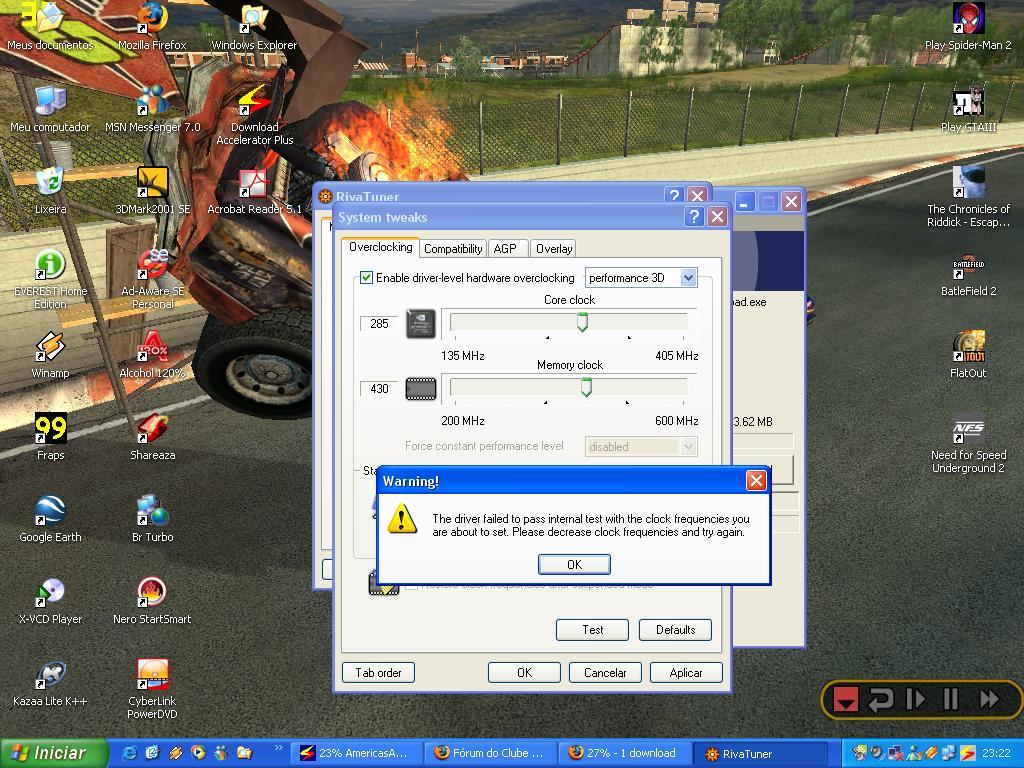Screen dimensions: 1024x768
Task: Click the GPU chip icon beside Core clock
Action: coord(421,323)
